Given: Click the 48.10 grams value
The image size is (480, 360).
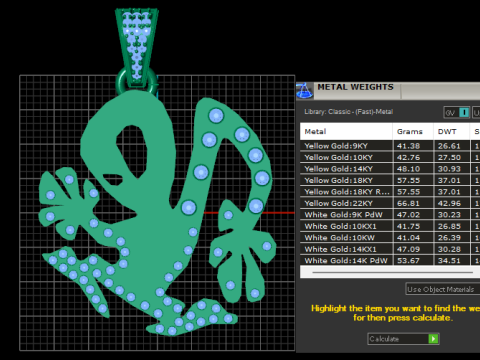Looking at the screenshot, I should pos(408,169).
